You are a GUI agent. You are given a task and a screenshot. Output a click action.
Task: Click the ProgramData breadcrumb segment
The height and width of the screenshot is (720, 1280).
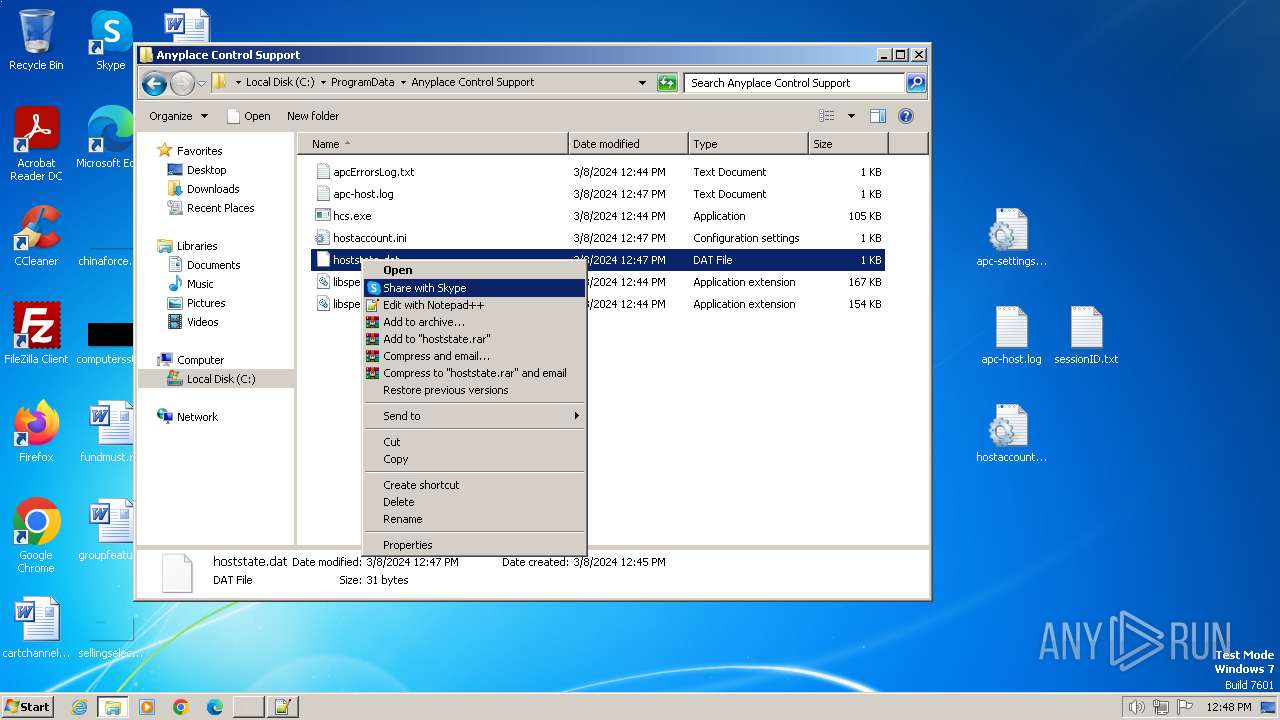click(363, 83)
